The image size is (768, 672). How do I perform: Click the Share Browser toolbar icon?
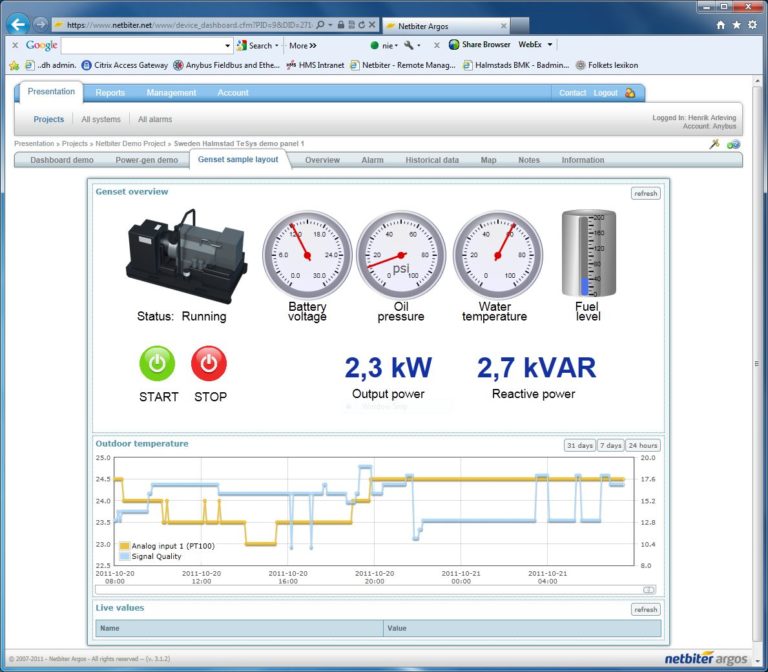454,45
